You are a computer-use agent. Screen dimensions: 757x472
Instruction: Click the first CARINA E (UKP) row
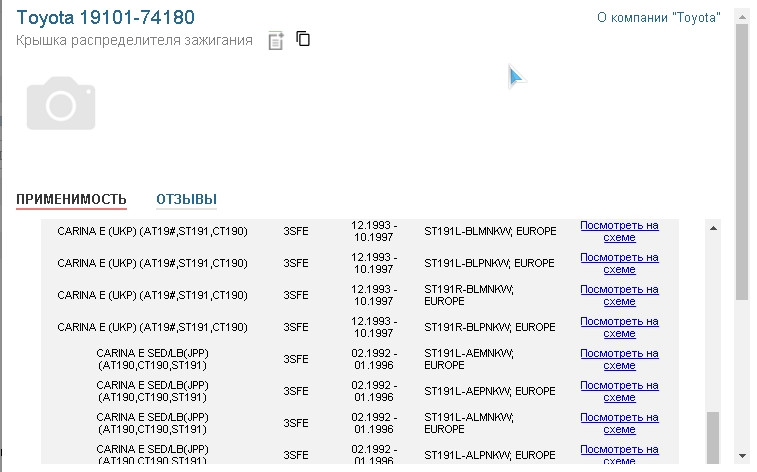point(152,231)
